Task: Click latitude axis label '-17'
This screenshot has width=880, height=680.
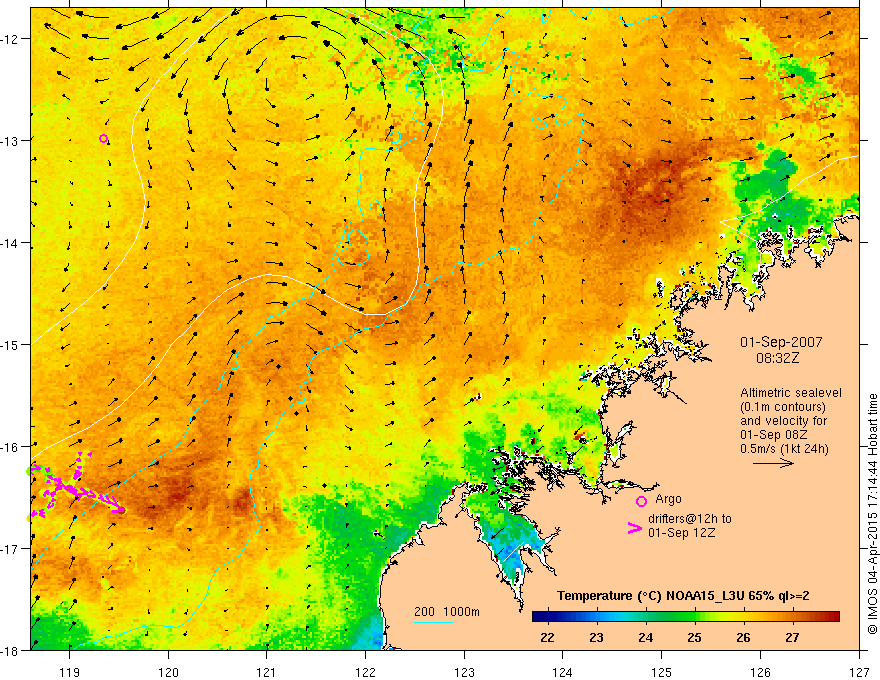Action: pos(11,548)
